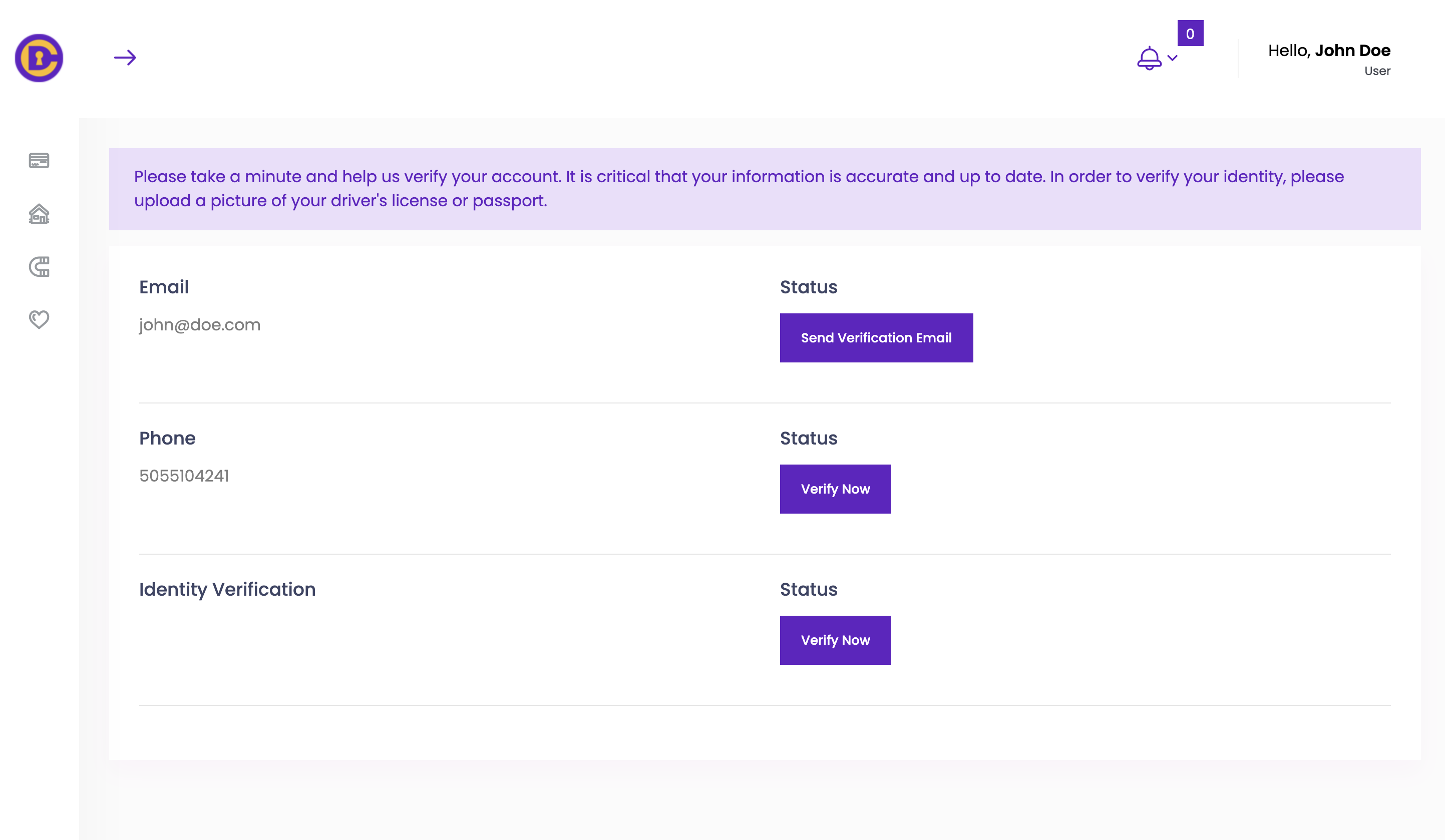1445x840 pixels.
Task: Open the magnet sidebar icon
Action: [x=39, y=267]
